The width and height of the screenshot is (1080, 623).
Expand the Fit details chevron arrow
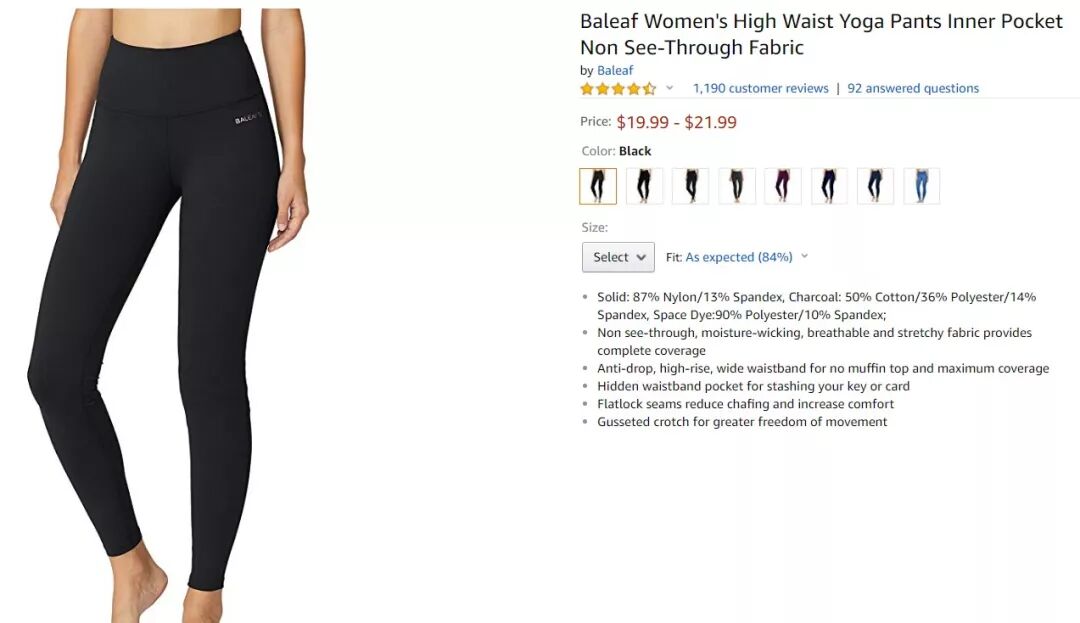pyautogui.click(x=804, y=256)
